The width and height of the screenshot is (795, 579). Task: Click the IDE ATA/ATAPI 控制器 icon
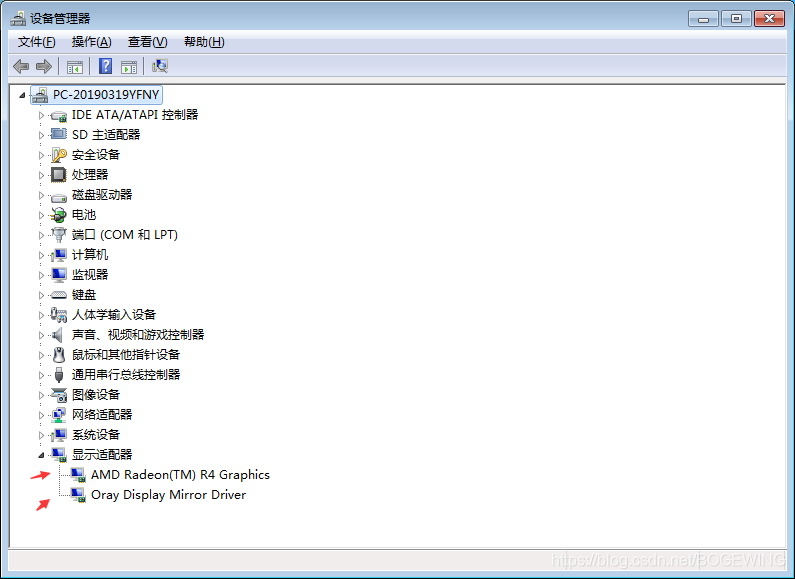pyautogui.click(x=59, y=116)
